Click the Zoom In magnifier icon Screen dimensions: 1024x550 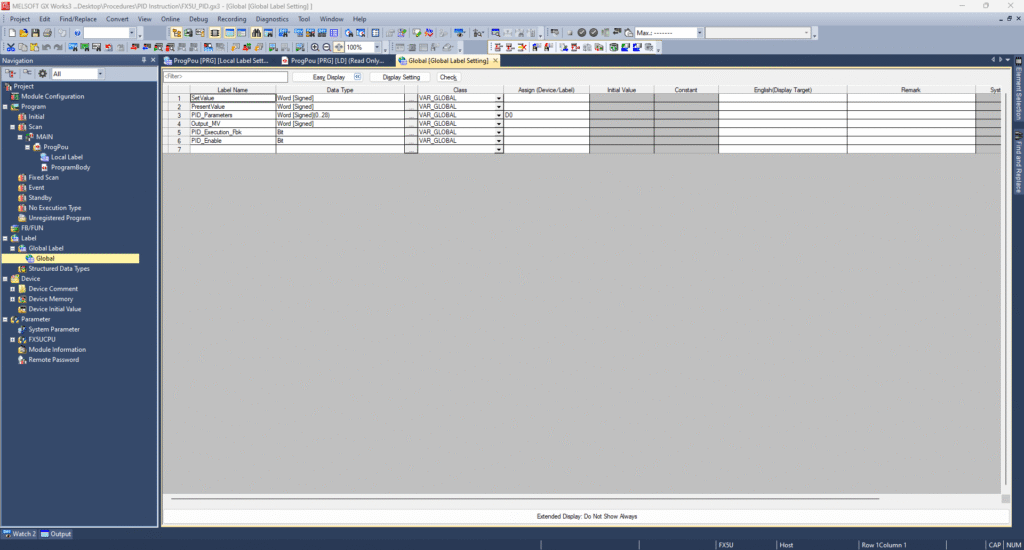tap(315, 47)
